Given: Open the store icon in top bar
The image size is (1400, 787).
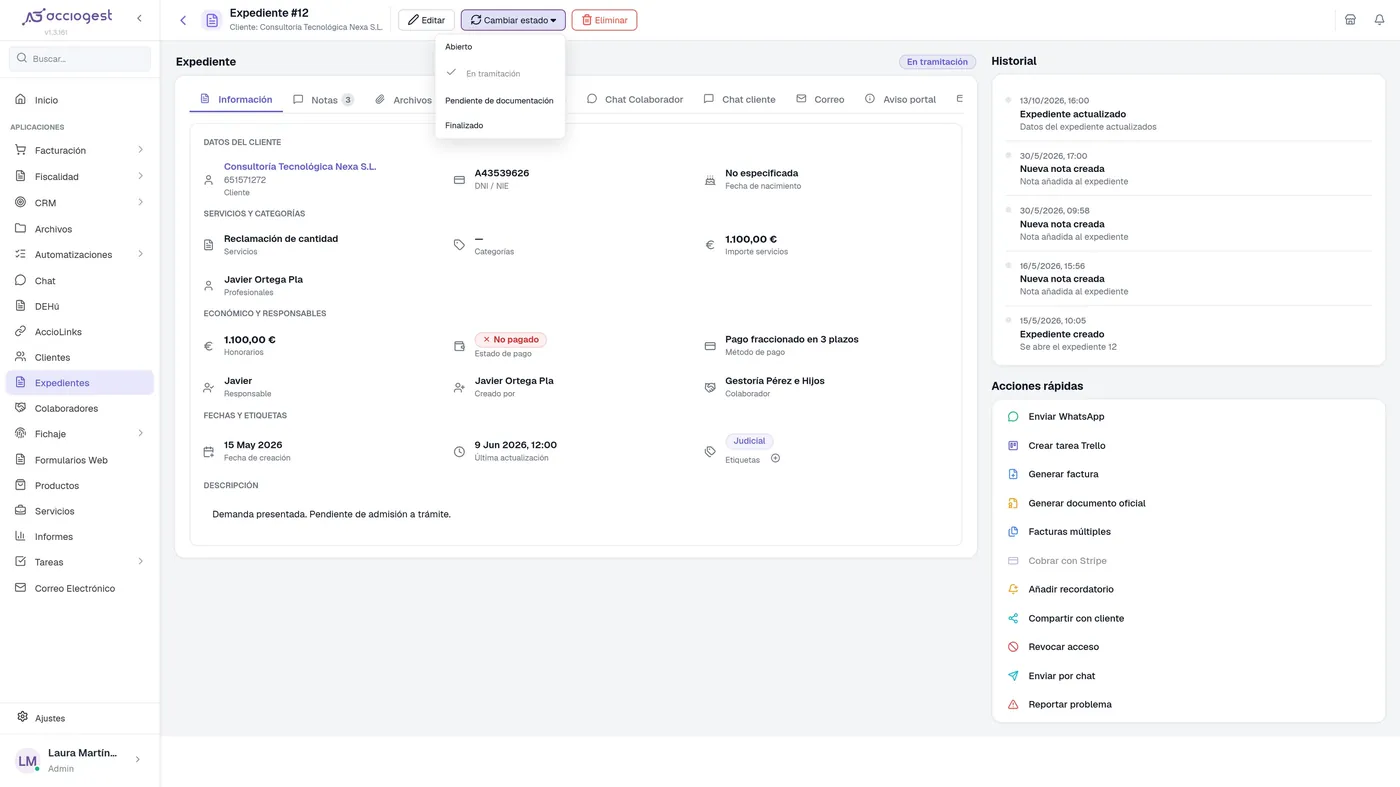Looking at the screenshot, I should coord(1350,20).
